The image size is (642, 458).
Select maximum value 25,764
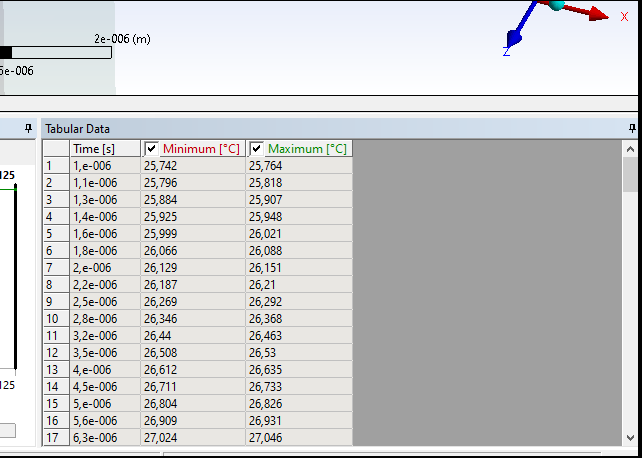pos(299,166)
